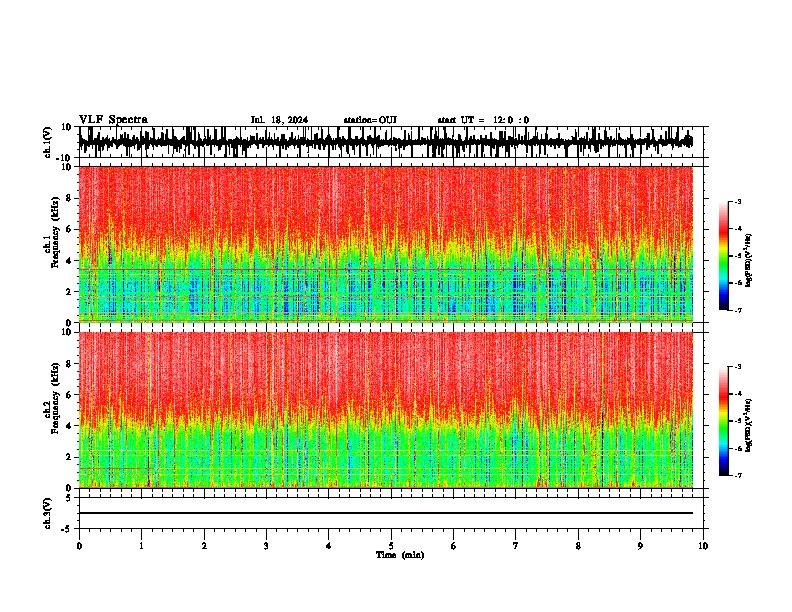This screenshot has width=792, height=612.
Task: Click time axis tick label 9
Action: [x=640, y=546]
